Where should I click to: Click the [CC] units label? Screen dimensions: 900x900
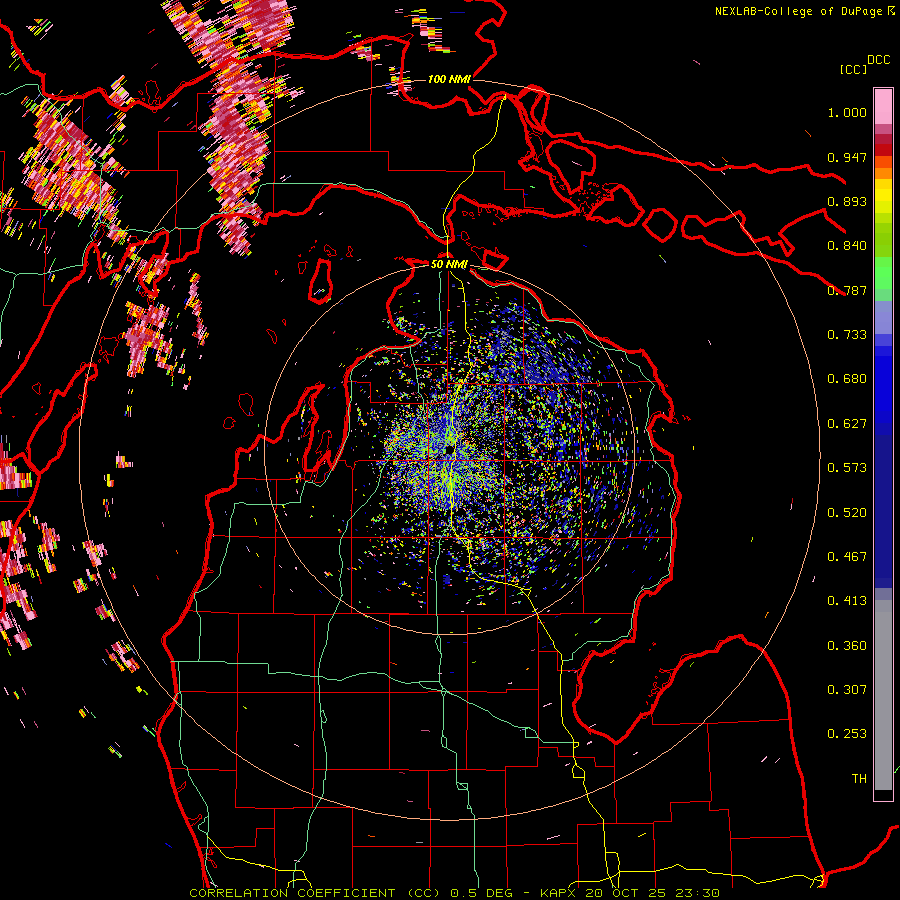(x=853, y=69)
